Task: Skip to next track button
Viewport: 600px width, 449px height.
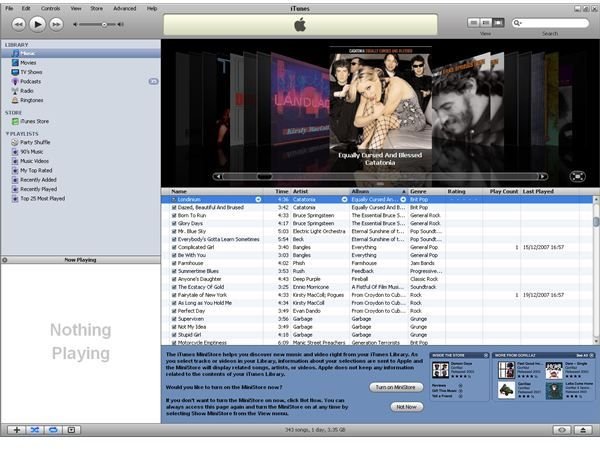Action: pos(56,24)
